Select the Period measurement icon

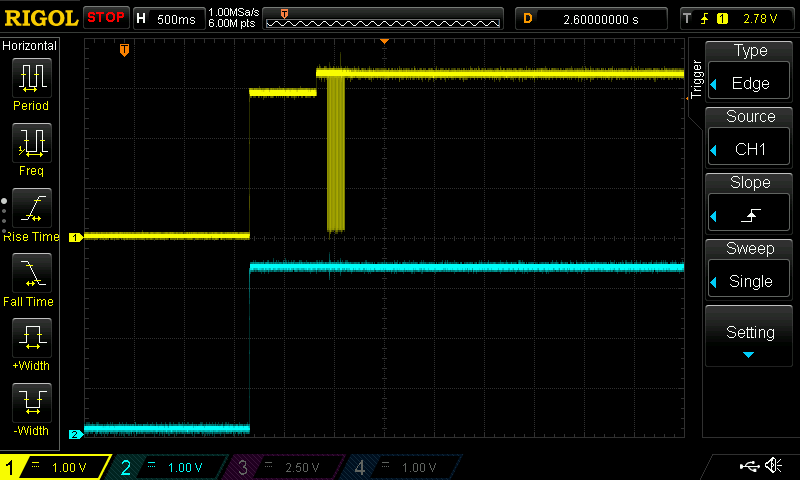(32, 78)
